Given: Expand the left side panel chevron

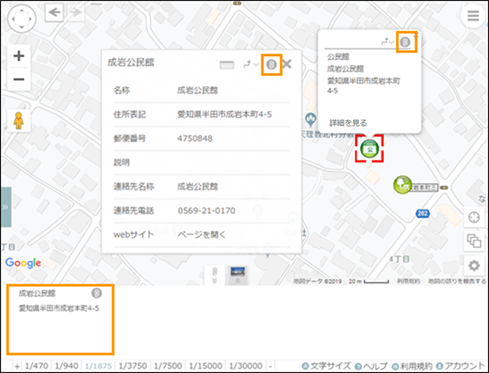Looking at the screenshot, I should coord(6,207).
